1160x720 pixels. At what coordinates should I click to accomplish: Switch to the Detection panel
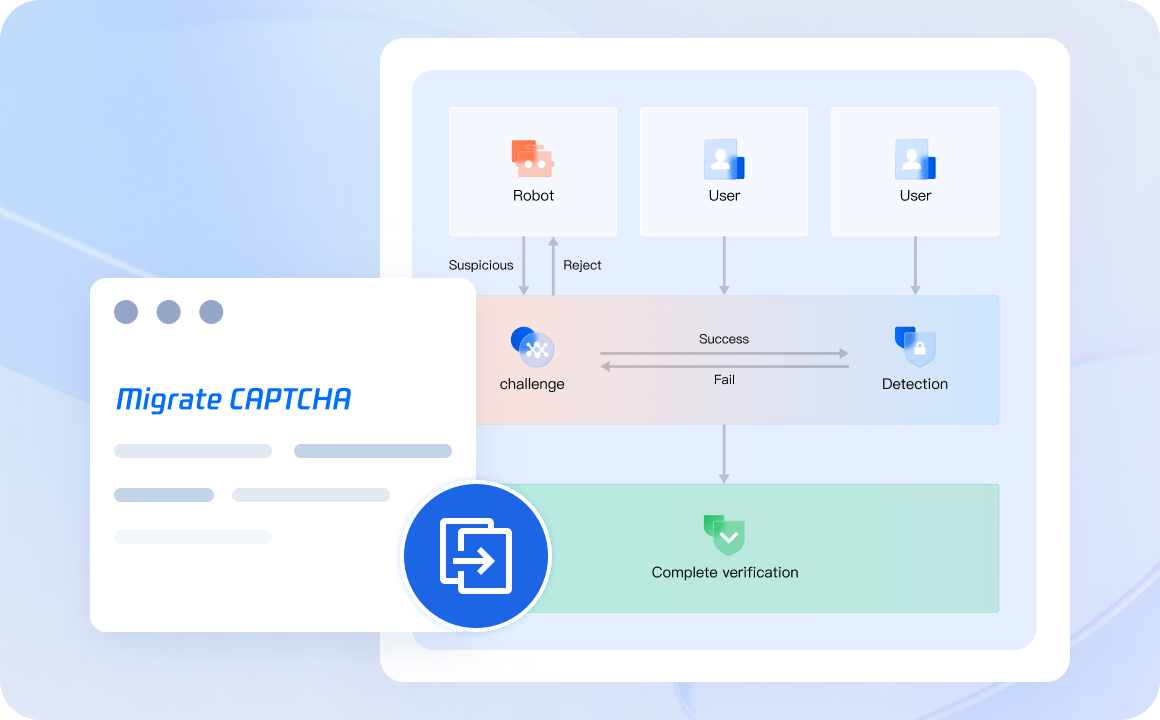(x=914, y=359)
